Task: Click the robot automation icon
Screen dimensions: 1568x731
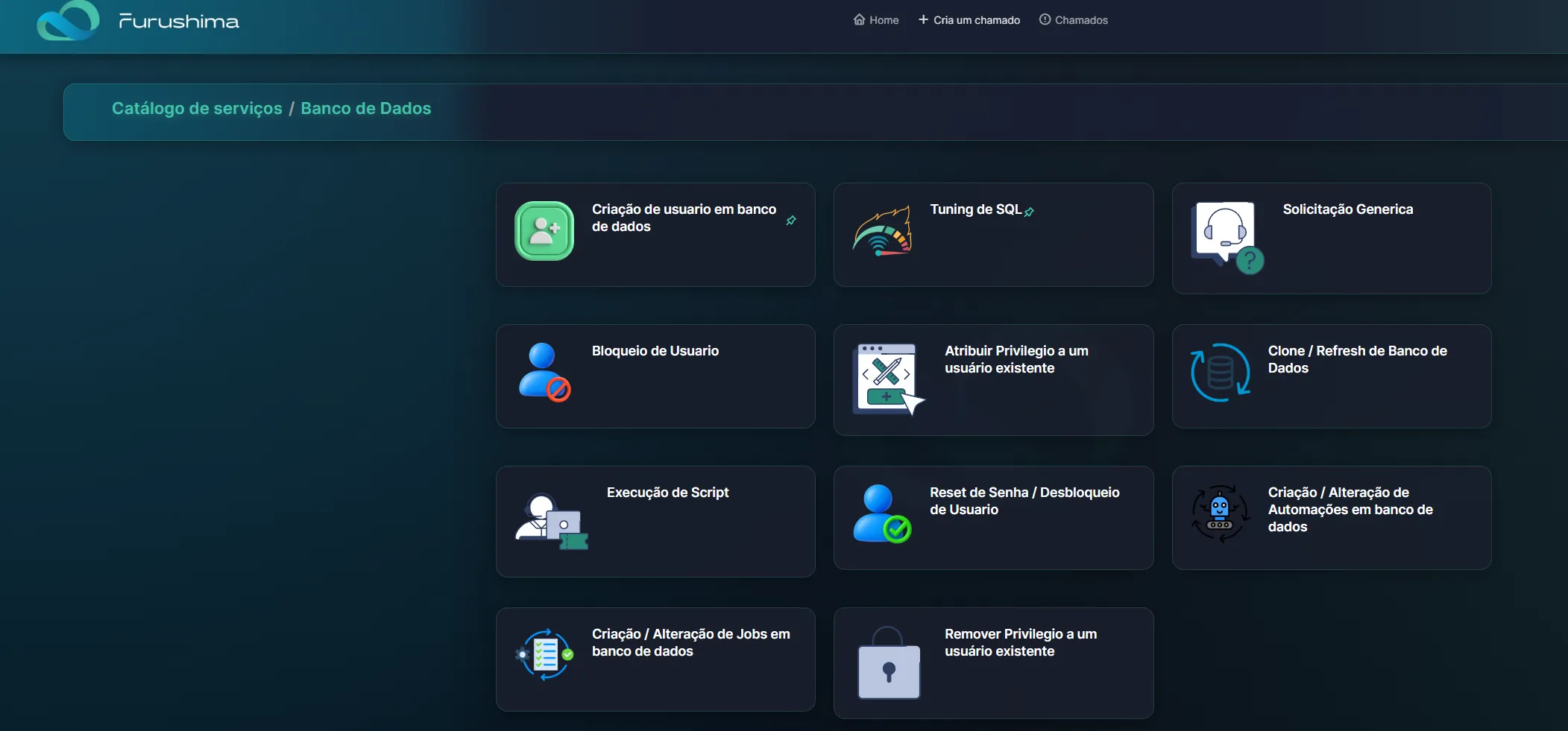Action: click(1221, 514)
